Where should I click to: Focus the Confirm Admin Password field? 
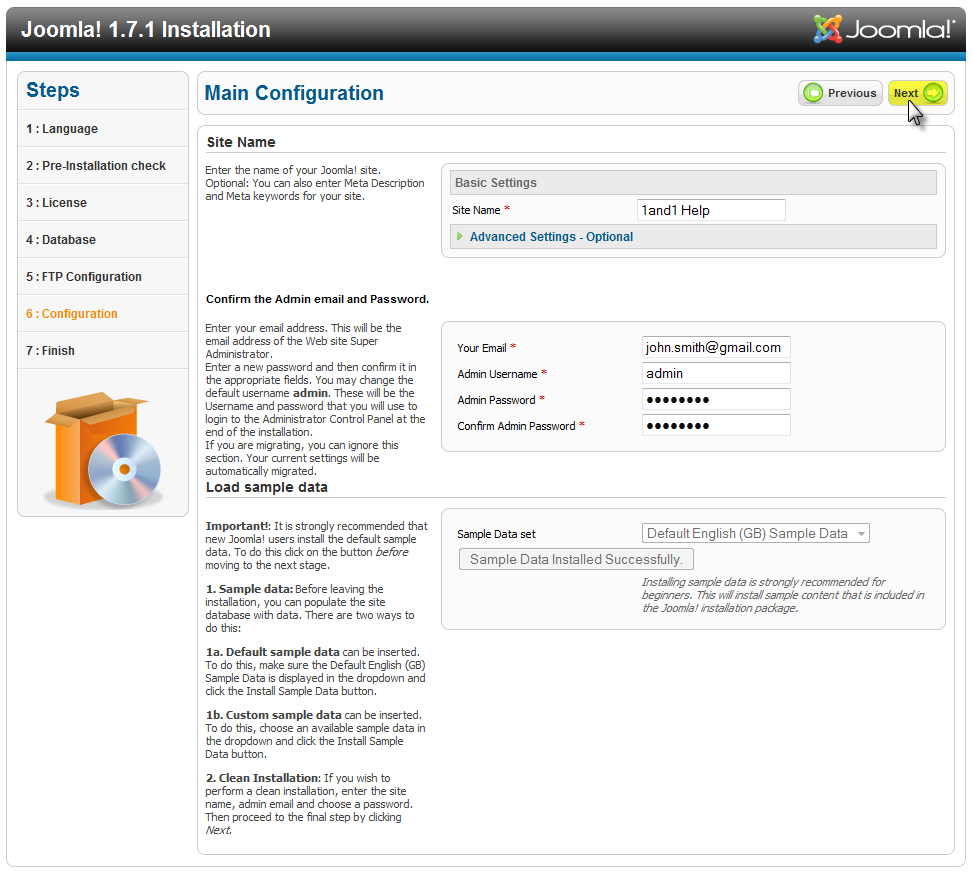point(716,425)
